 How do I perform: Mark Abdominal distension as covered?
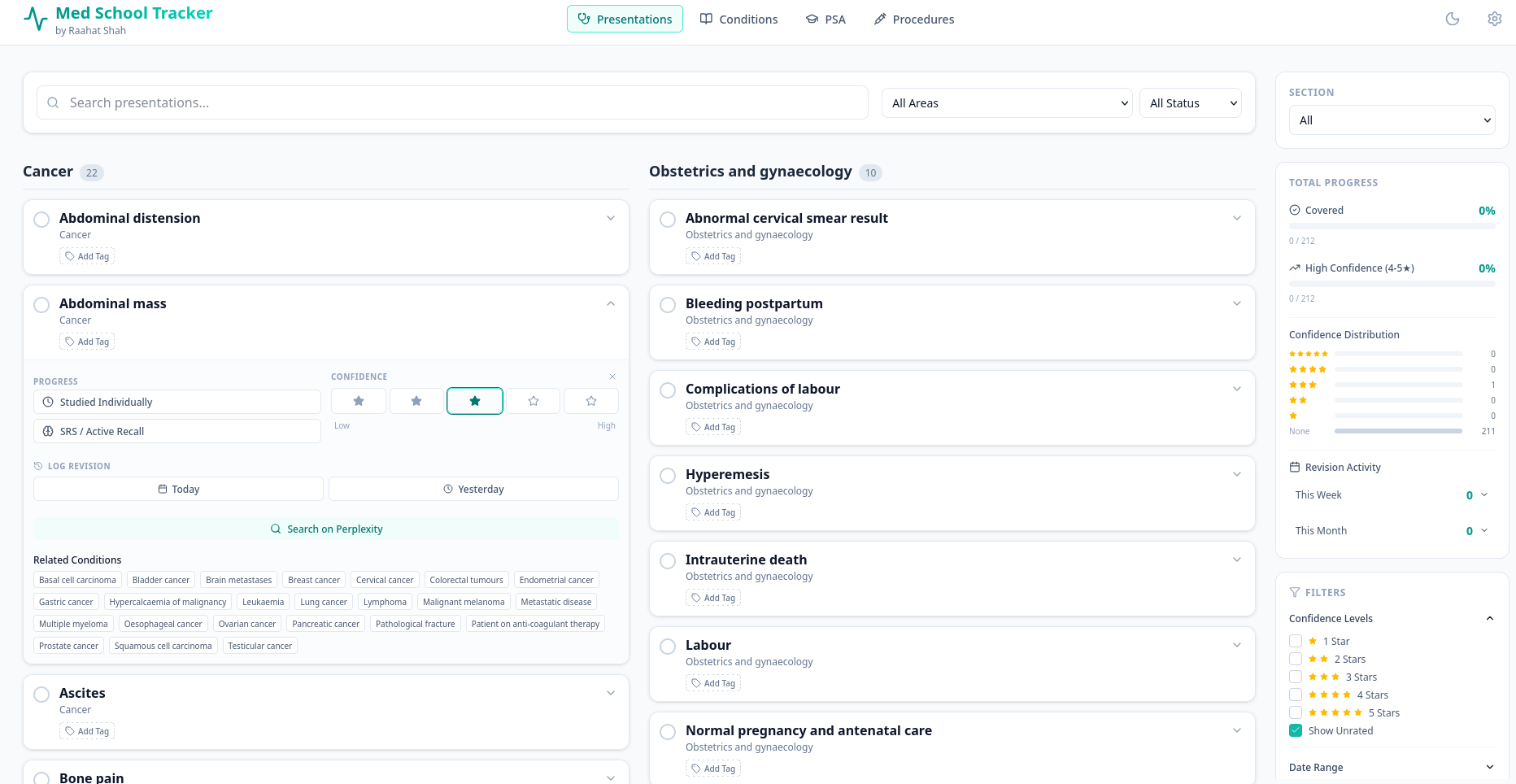point(41,220)
